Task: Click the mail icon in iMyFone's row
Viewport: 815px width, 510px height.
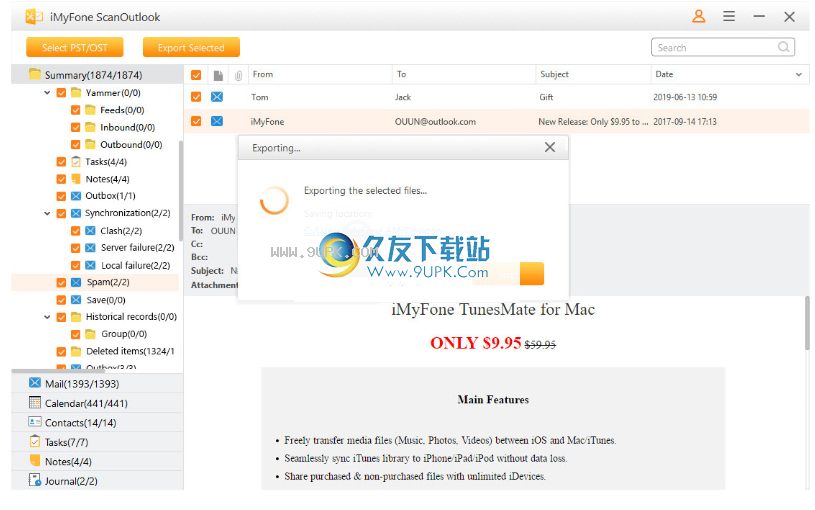Action: [217, 121]
